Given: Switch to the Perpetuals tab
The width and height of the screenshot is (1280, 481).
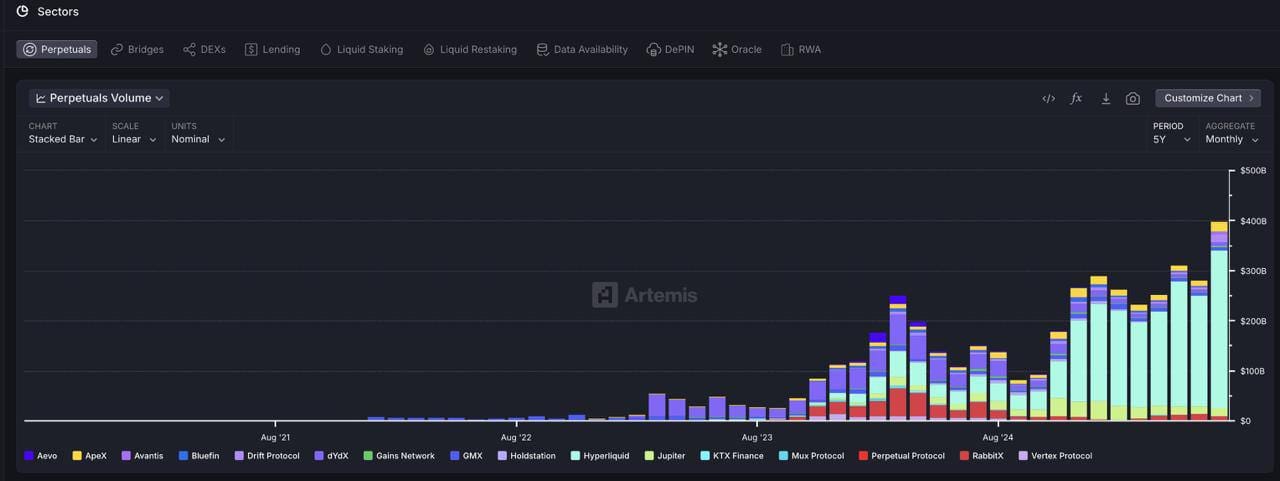Looking at the screenshot, I should [x=57, y=49].
